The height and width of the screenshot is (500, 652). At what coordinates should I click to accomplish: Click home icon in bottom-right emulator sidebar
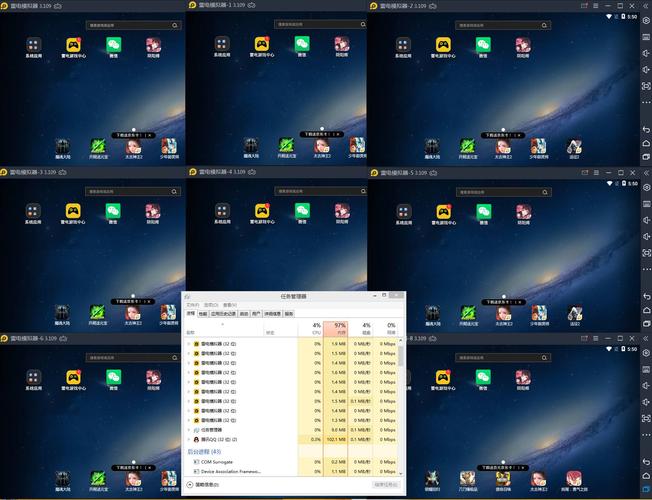click(646, 476)
